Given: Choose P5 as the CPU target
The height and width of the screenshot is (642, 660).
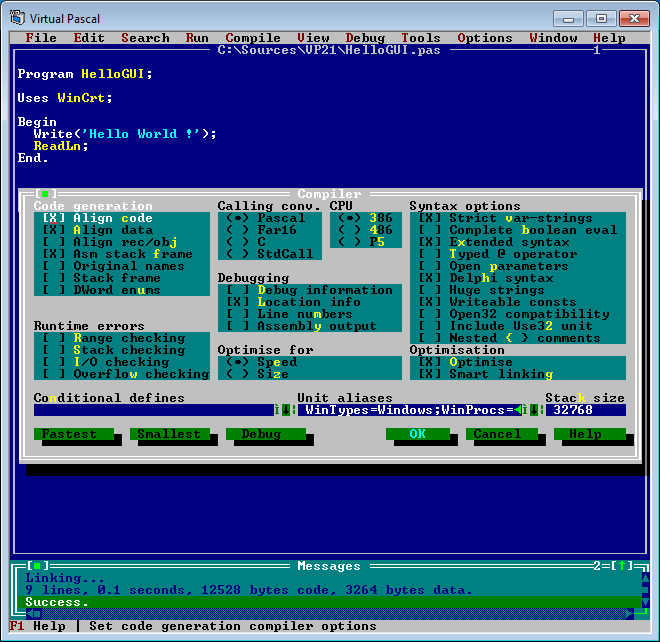Looking at the screenshot, I should [x=346, y=242].
